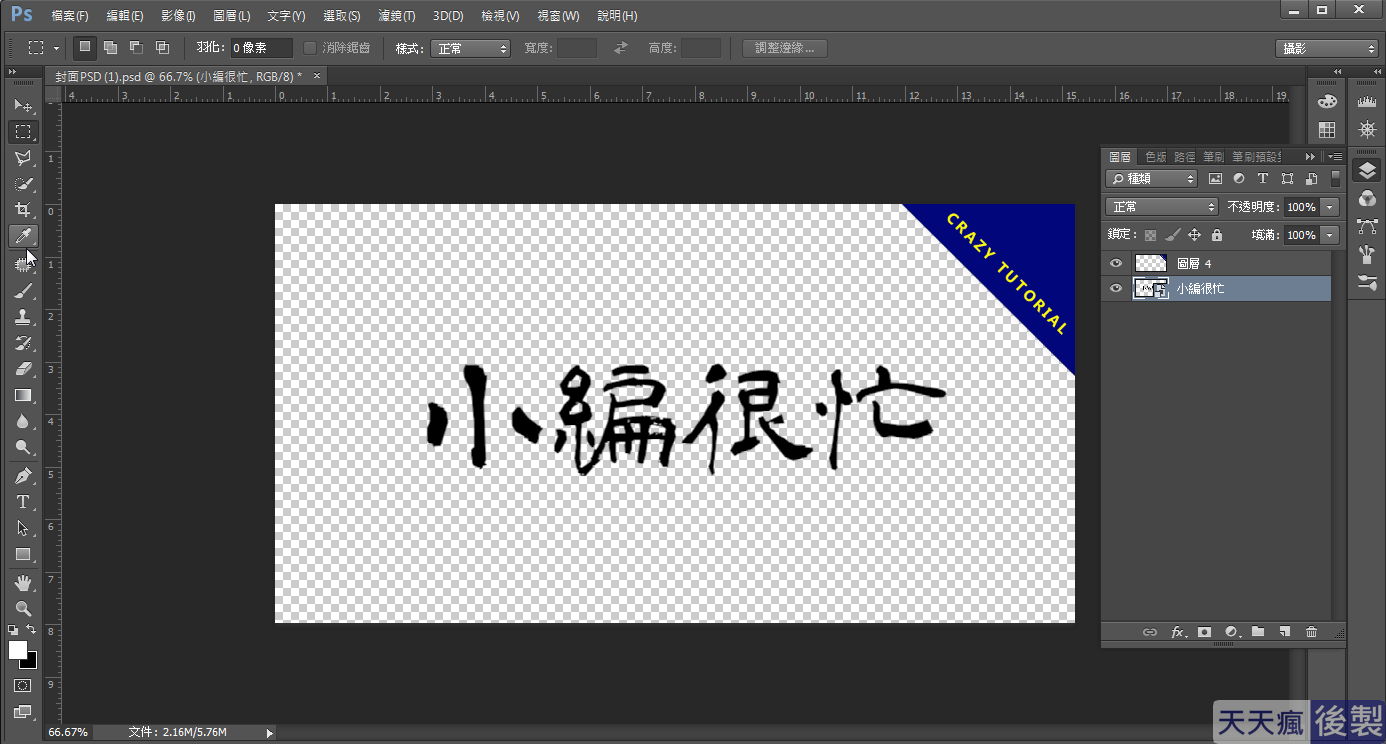Hide the 小編很忙 layer
Screen dimensions: 1386x744
pos(1116,289)
